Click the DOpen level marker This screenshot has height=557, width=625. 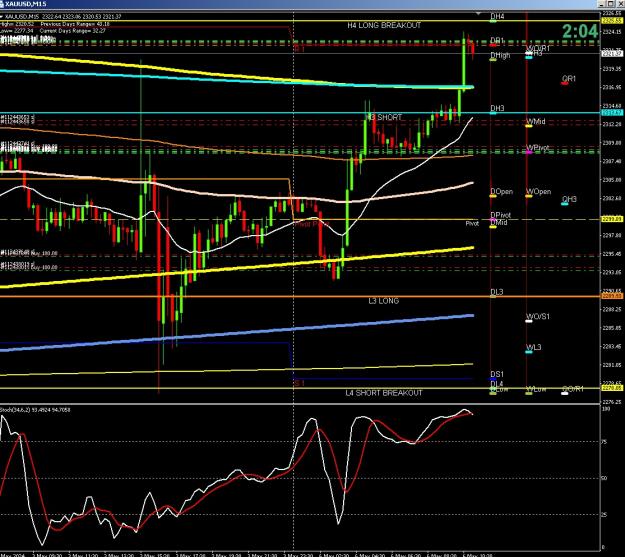pos(501,192)
